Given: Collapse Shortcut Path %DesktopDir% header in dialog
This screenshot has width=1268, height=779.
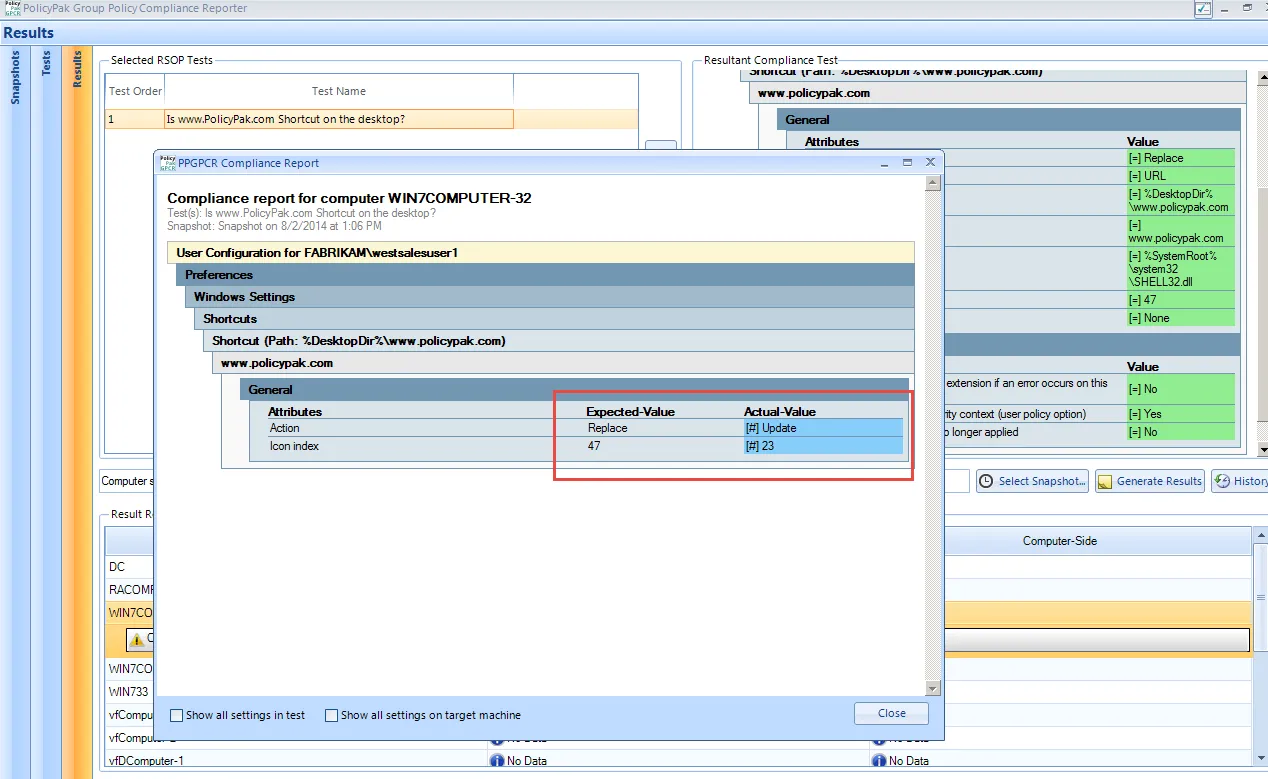Looking at the screenshot, I should (558, 341).
